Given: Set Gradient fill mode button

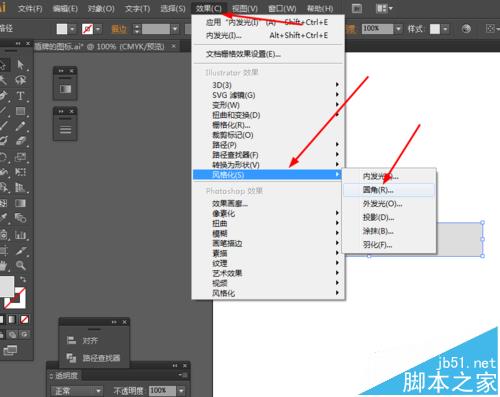Looking at the screenshot, I should [12, 320].
